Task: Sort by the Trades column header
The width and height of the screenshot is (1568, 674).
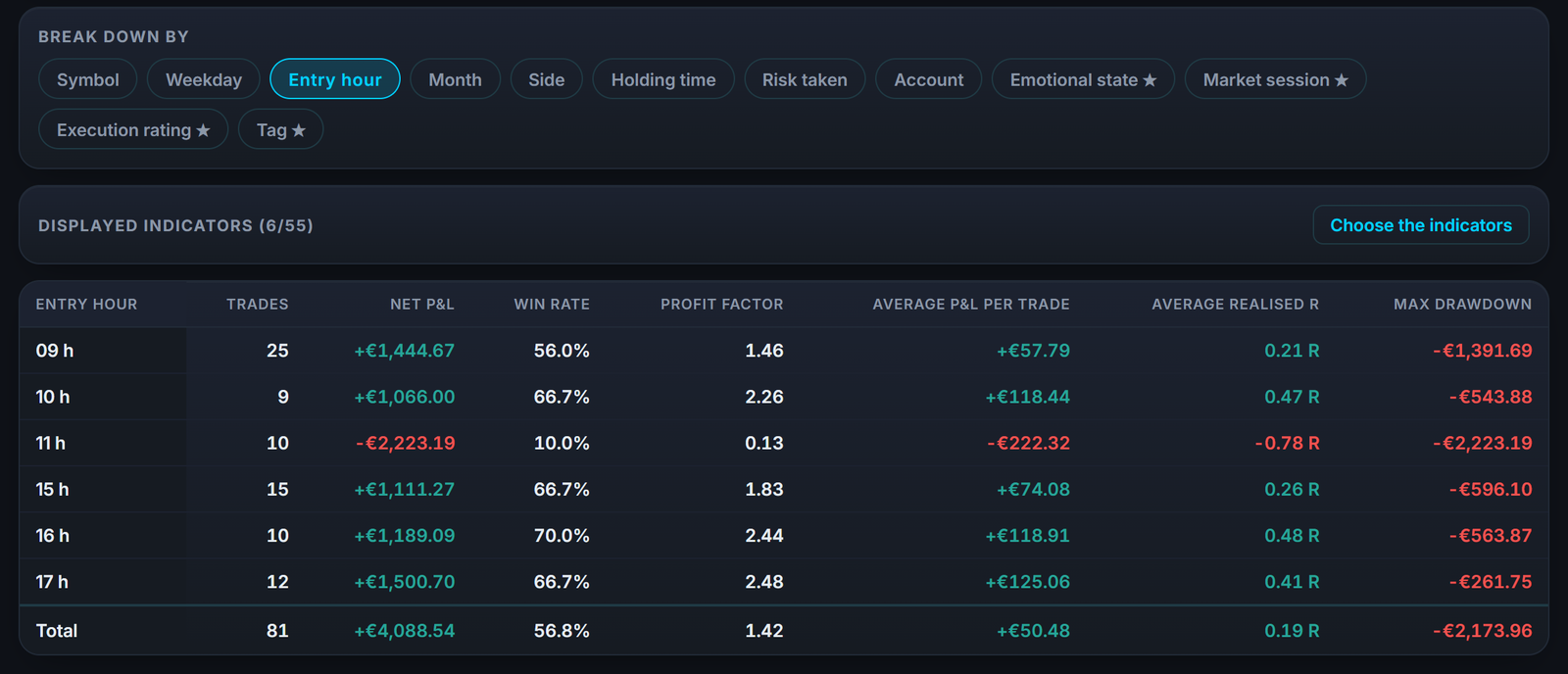Action: point(258,305)
